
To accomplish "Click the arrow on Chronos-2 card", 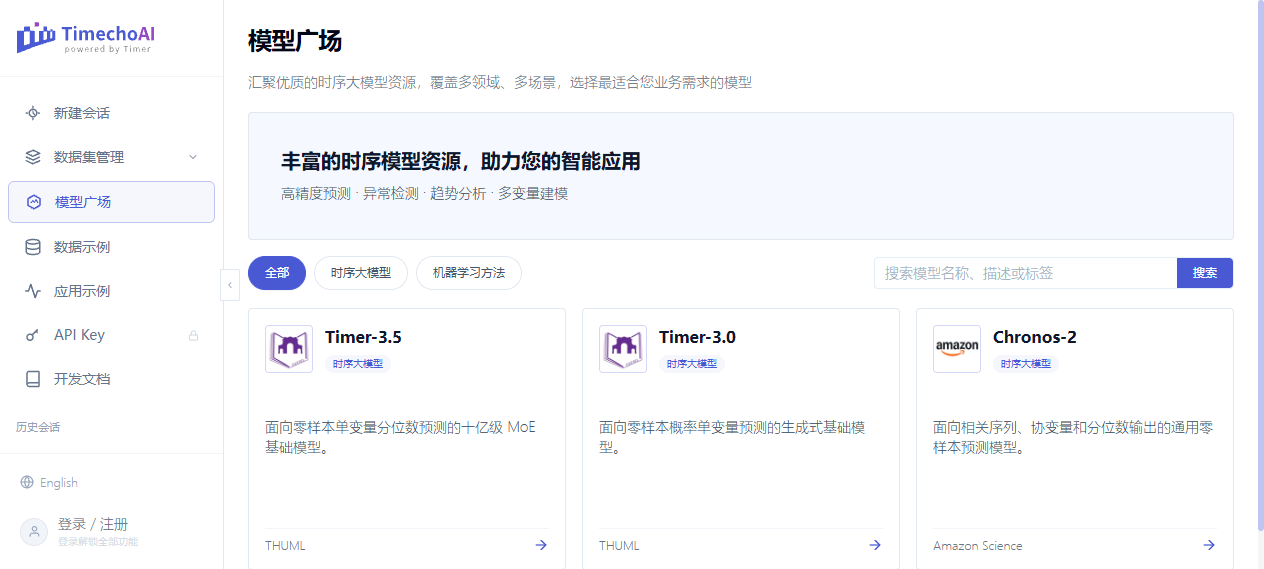I will [1209, 545].
